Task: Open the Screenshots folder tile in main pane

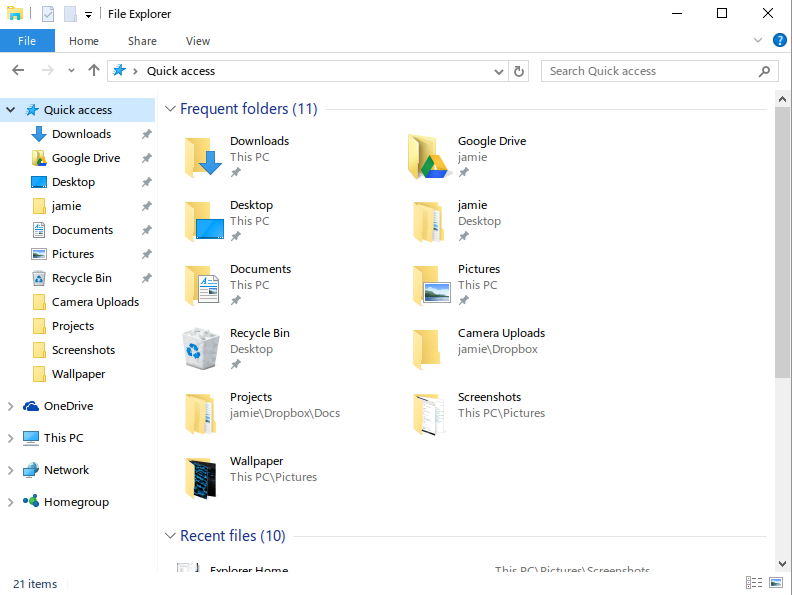Action: (479, 413)
